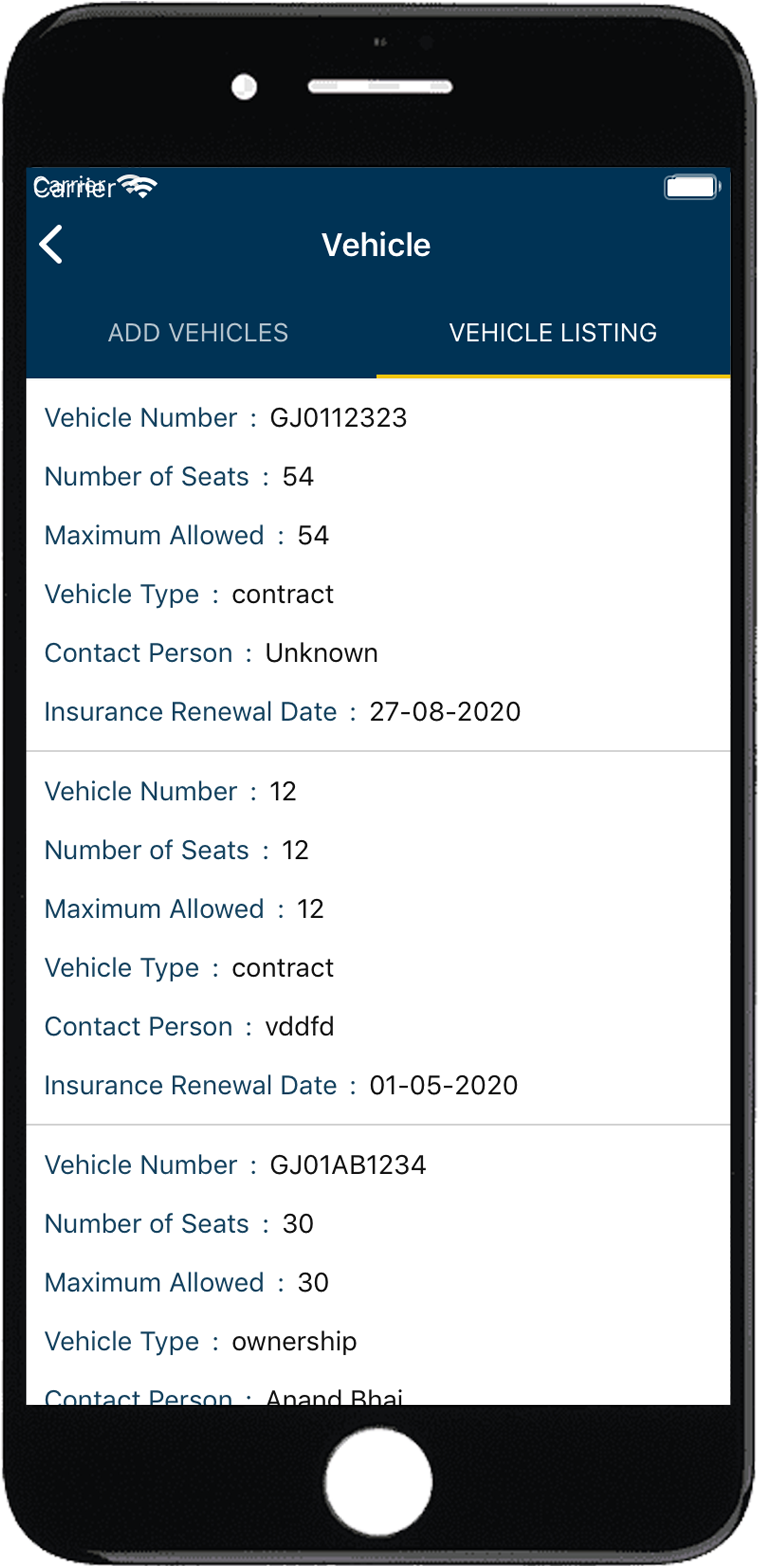758x1566 pixels.
Task: Tap the battery indicator icon
Action: coord(691,187)
